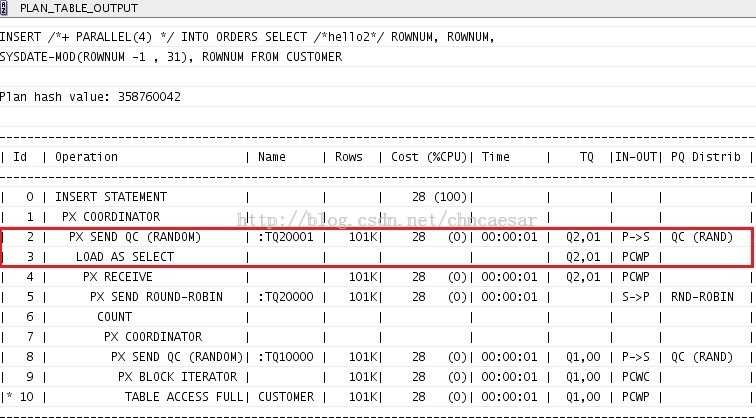
Task: Select 'PX SEND QC (RANDOM)' in row Id 2
Action: (135, 237)
